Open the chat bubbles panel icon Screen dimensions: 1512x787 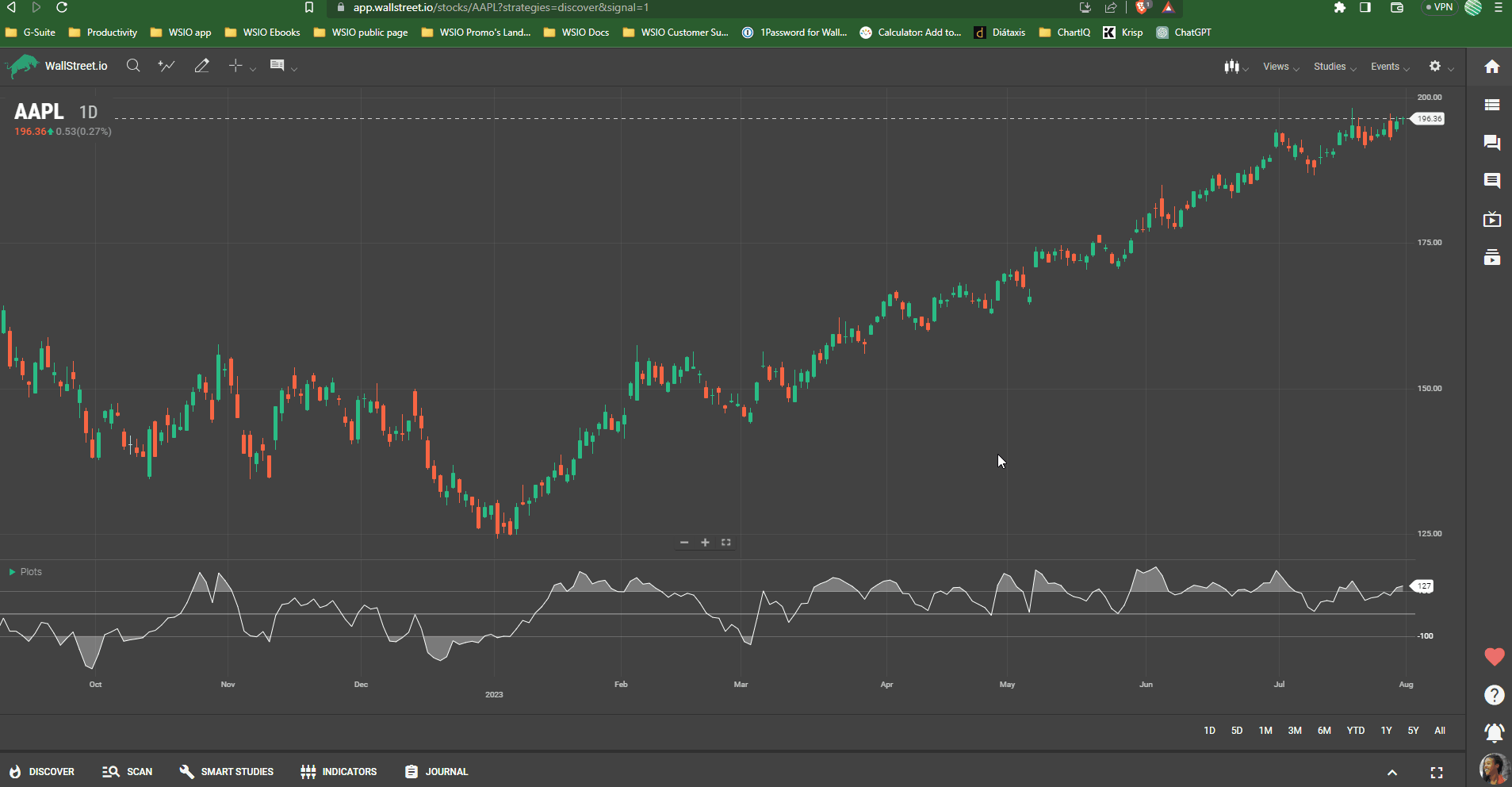[1491, 143]
